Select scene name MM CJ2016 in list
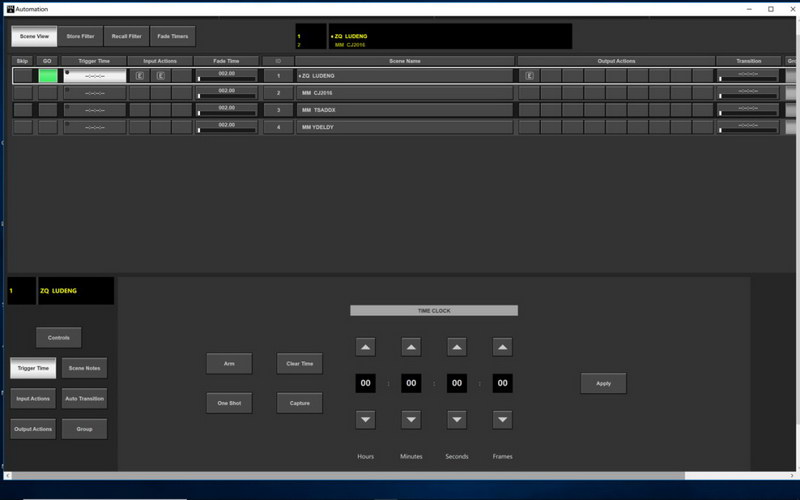800x500 pixels. click(x=405, y=93)
